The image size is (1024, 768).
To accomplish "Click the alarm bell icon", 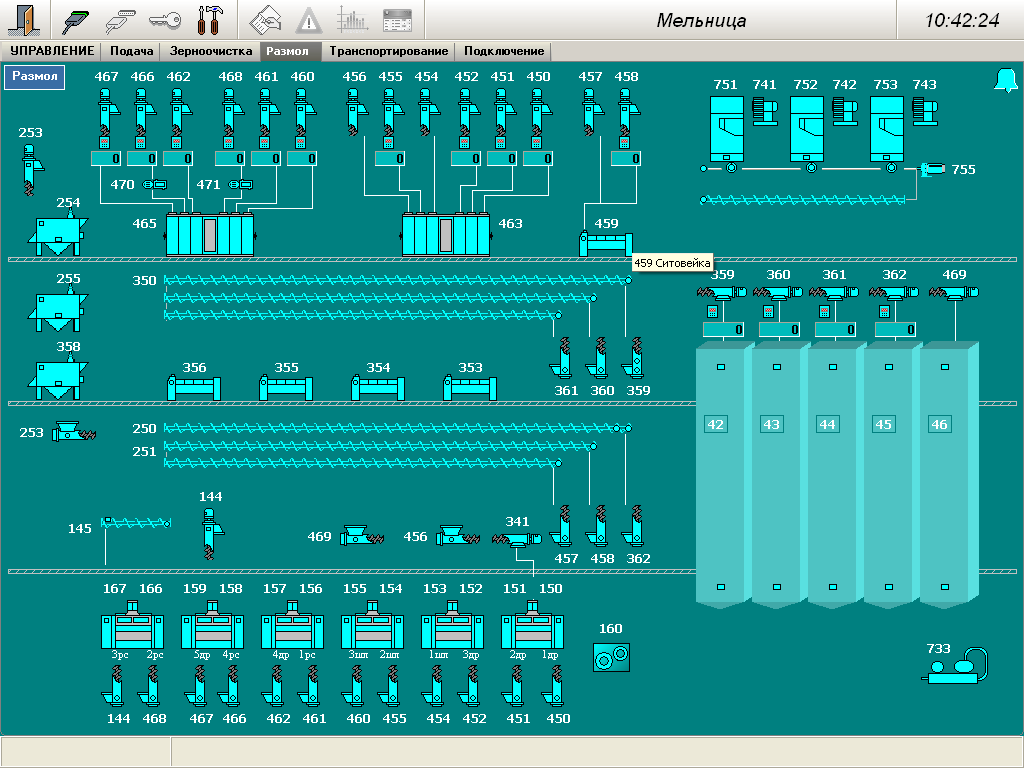I will [1004, 82].
